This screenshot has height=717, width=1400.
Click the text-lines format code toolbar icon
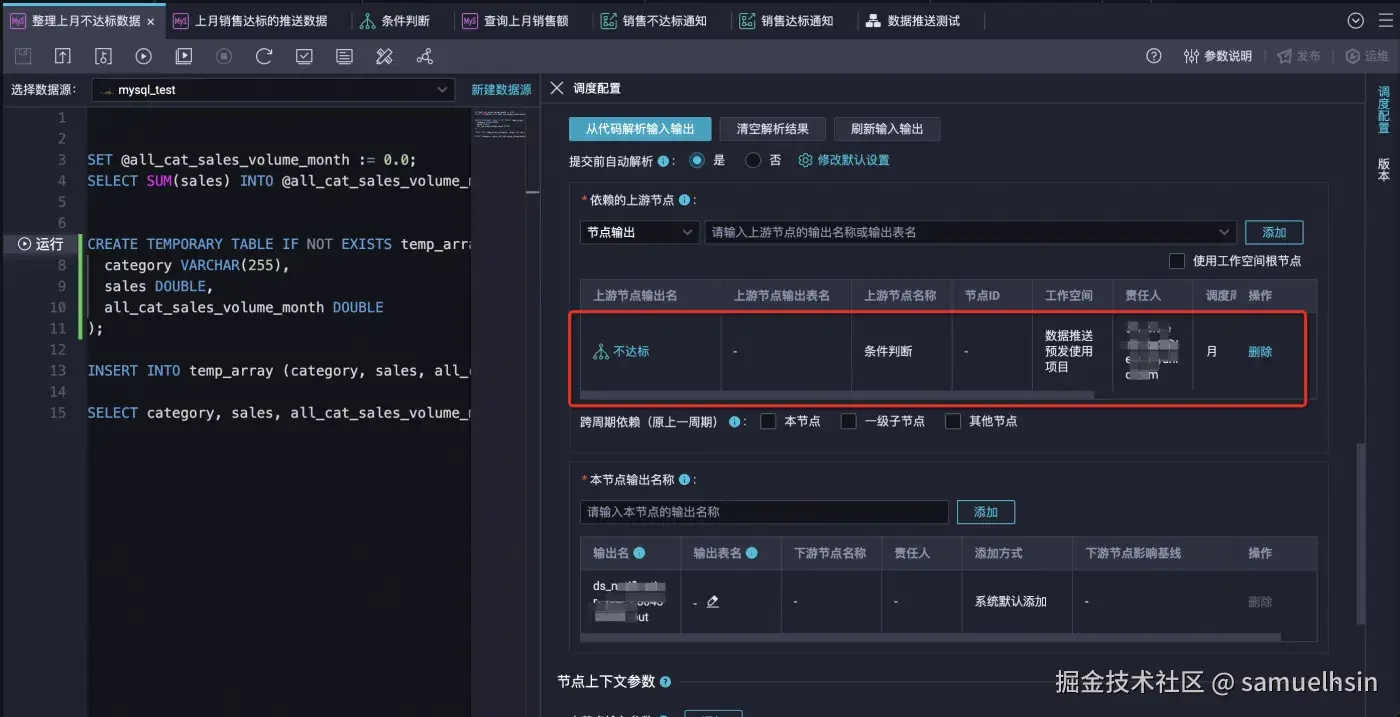coord(344,57)
